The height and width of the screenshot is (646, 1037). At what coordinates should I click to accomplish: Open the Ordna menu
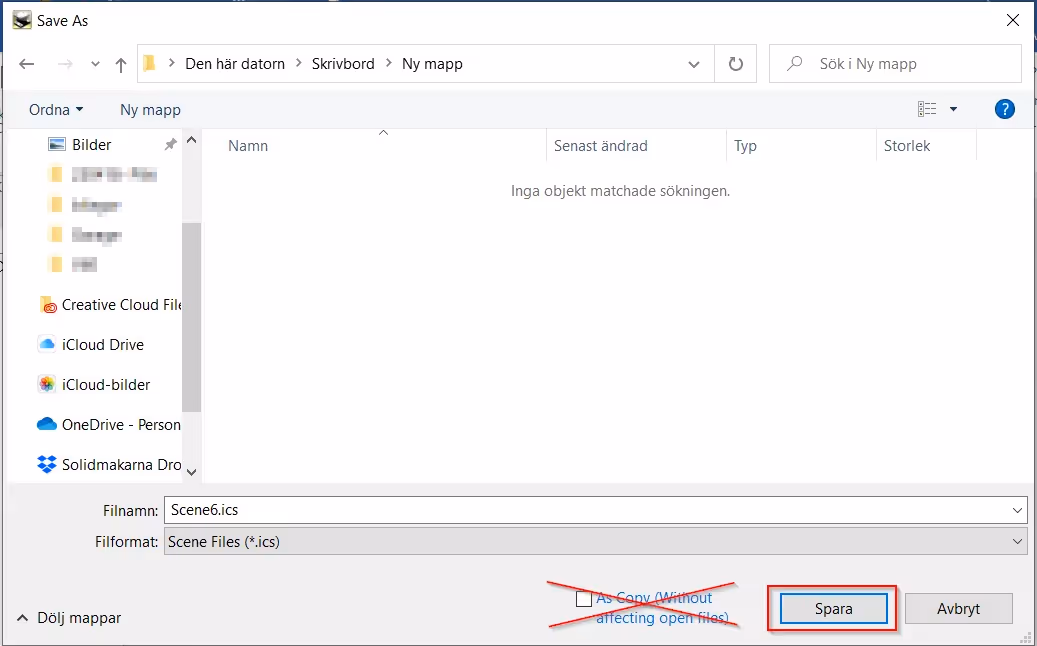pyautogui.click(x=56, y=110)
